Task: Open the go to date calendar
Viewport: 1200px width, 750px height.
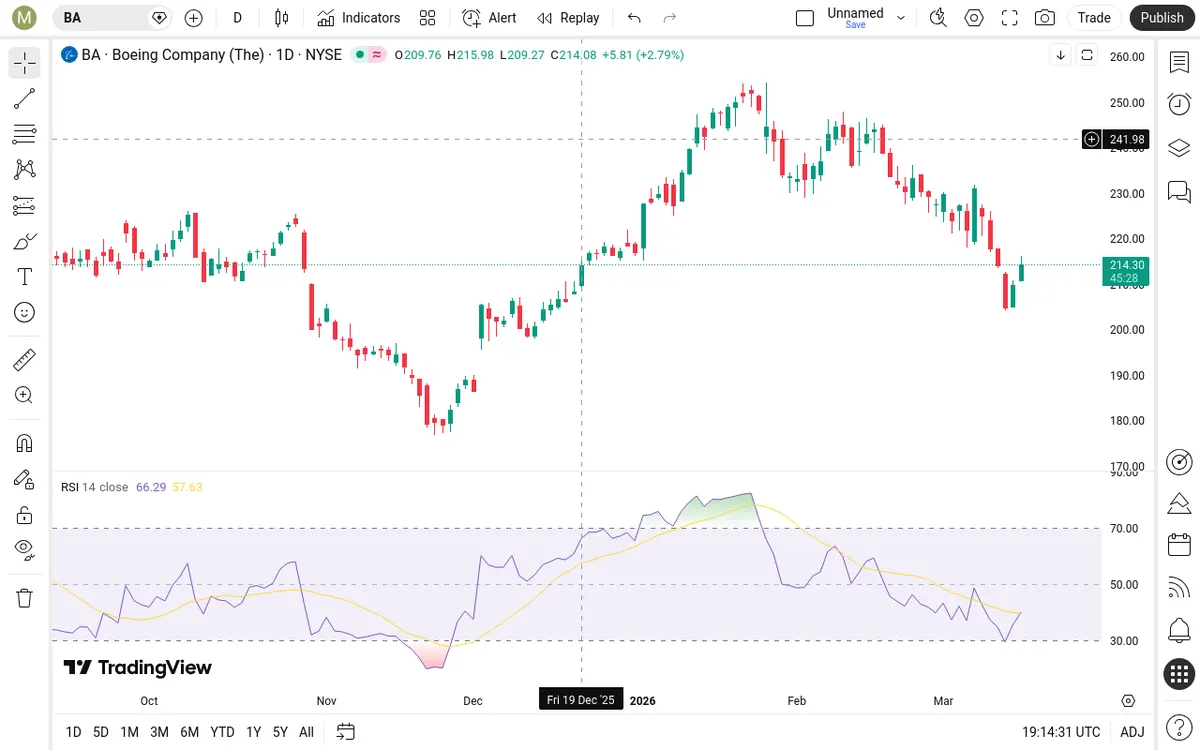Action: pos(346,732)
